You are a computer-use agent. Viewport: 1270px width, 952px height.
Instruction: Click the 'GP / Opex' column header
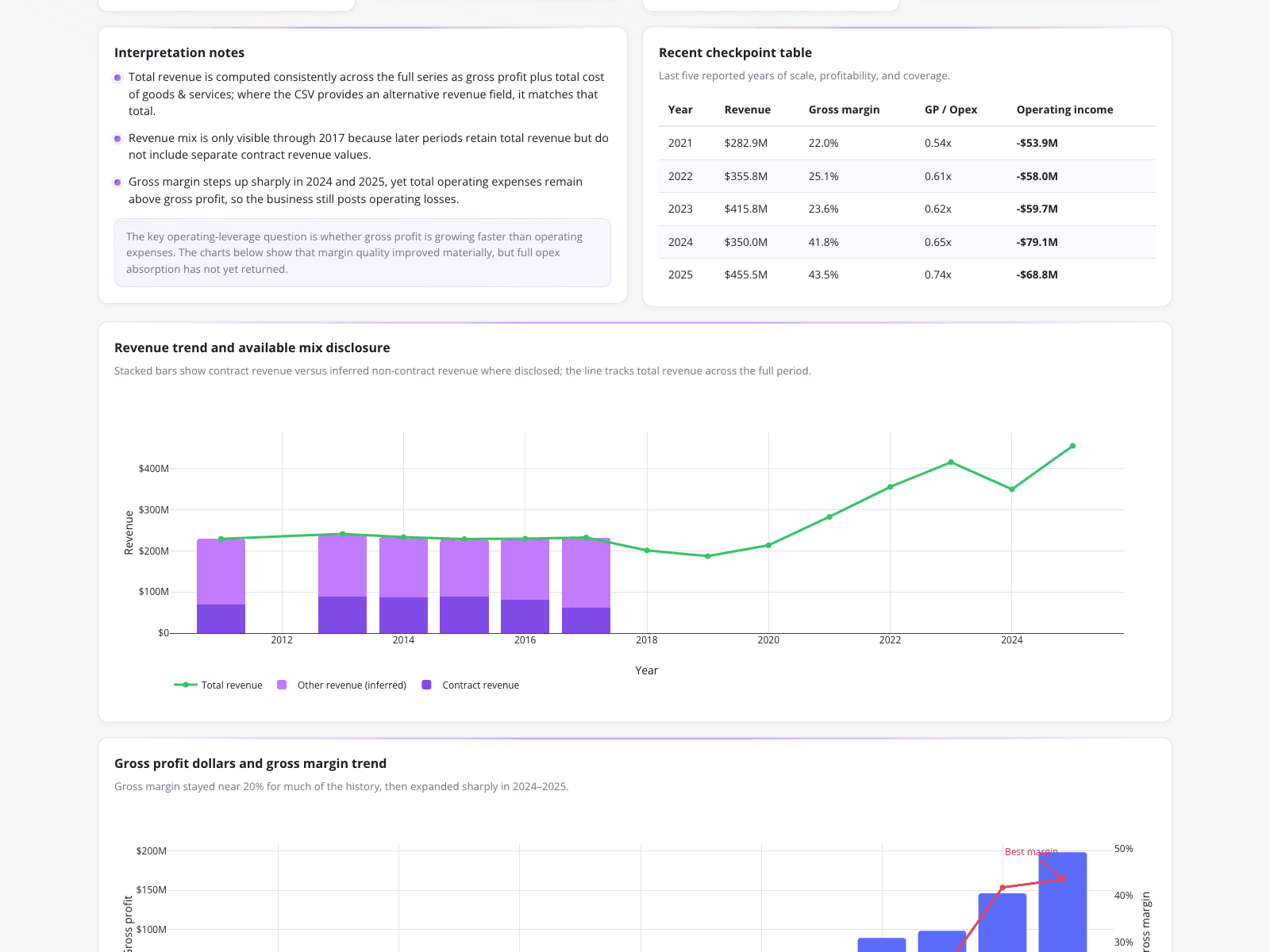click(x=951, y=109)
